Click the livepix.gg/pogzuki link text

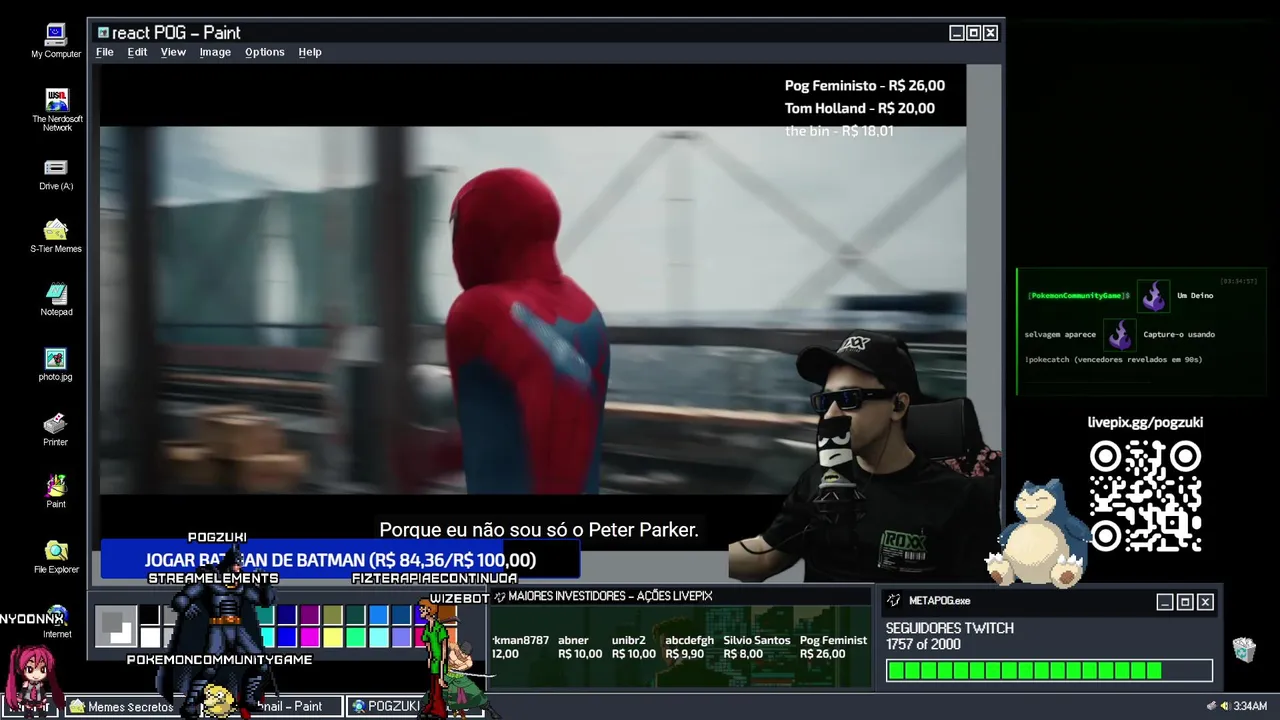(1145, 422)
